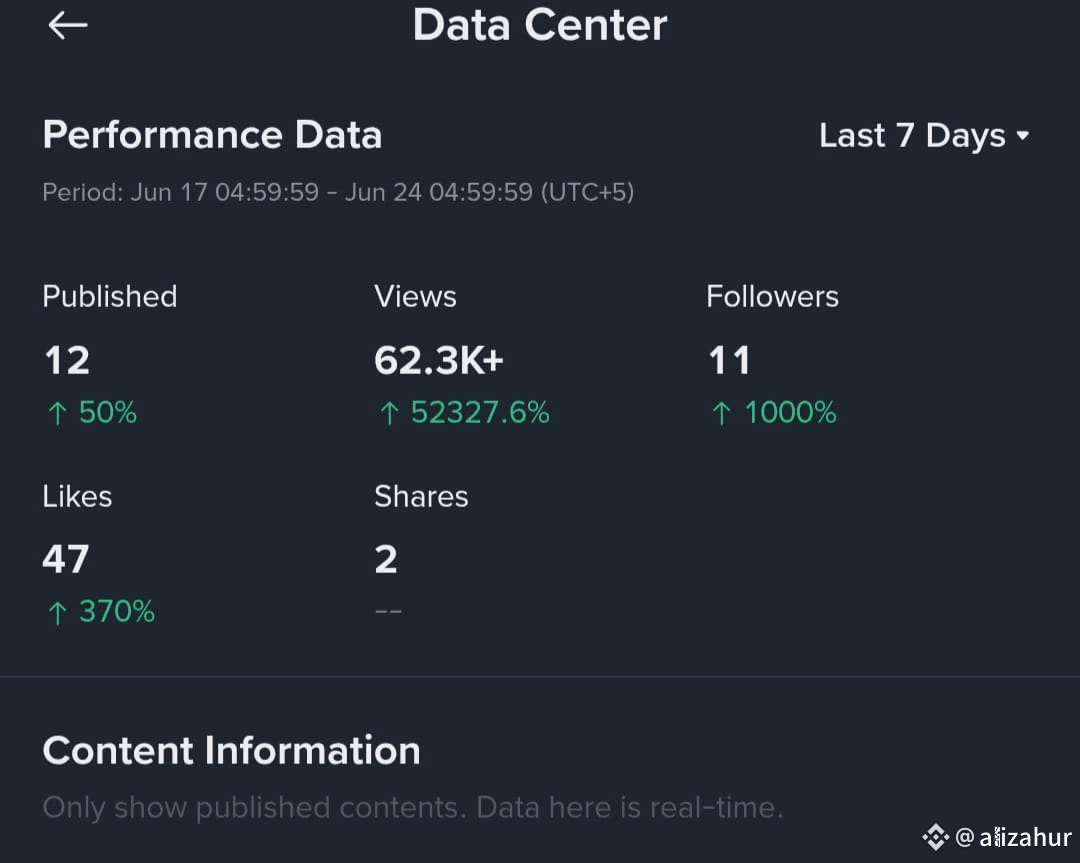The image size is (1080, 863).
Task: Click the Followers metric label
Action: [x=772, y=297]
